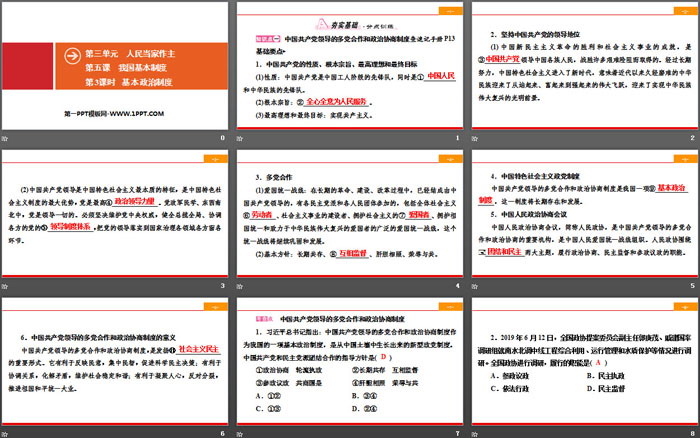Viewport: 700px width, 438px height.
Task: Click the slide number label 5
Action: coord(692,286)
